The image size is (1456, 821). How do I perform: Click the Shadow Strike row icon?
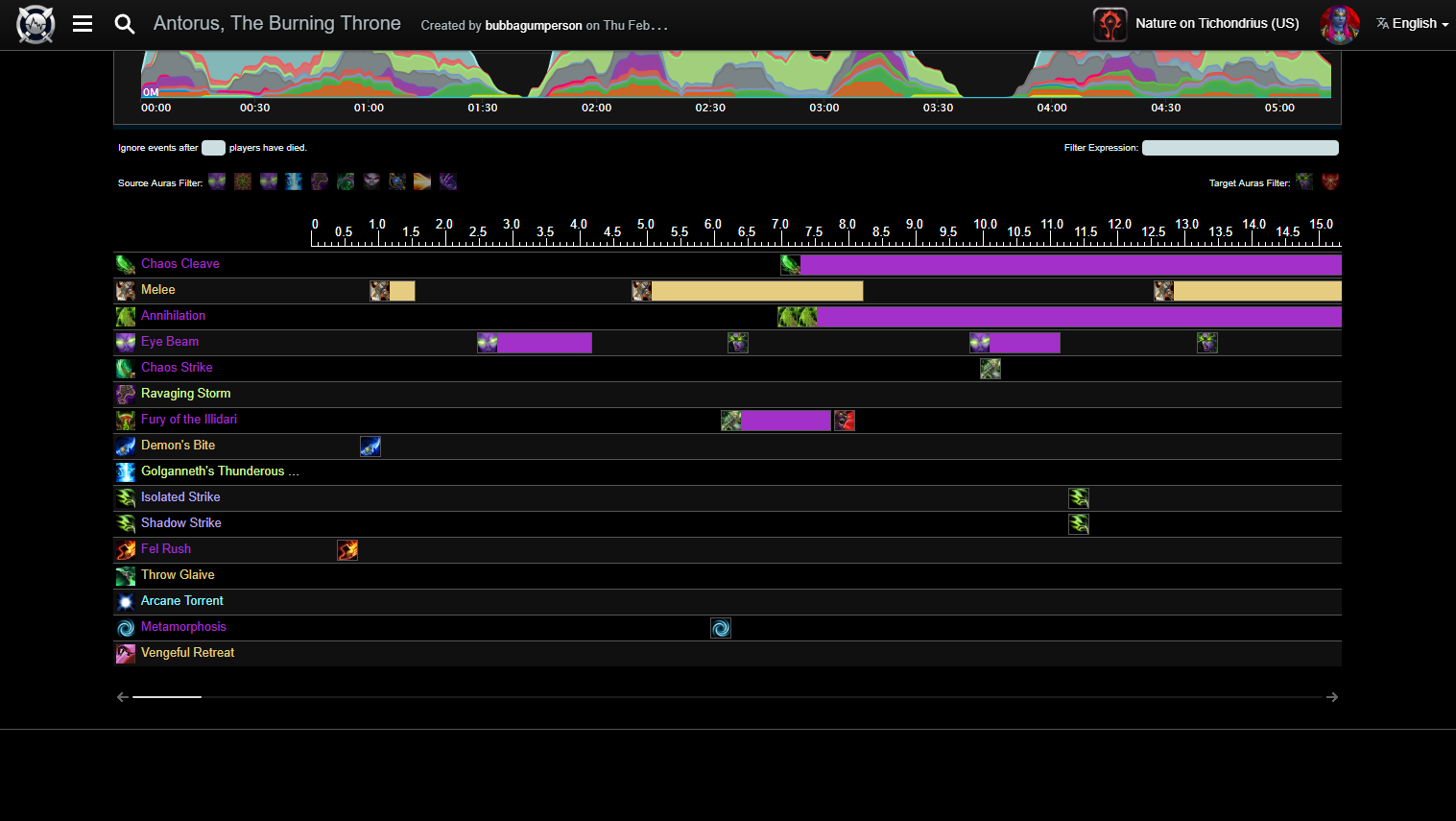(126, 523)
